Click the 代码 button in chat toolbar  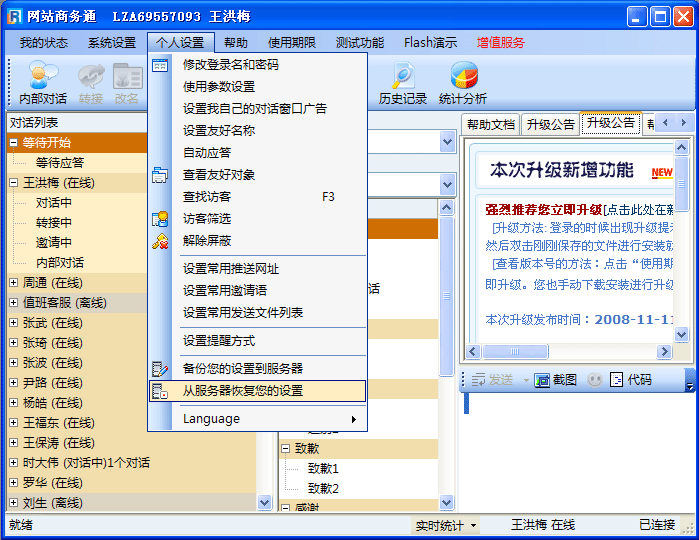point(629,380)
